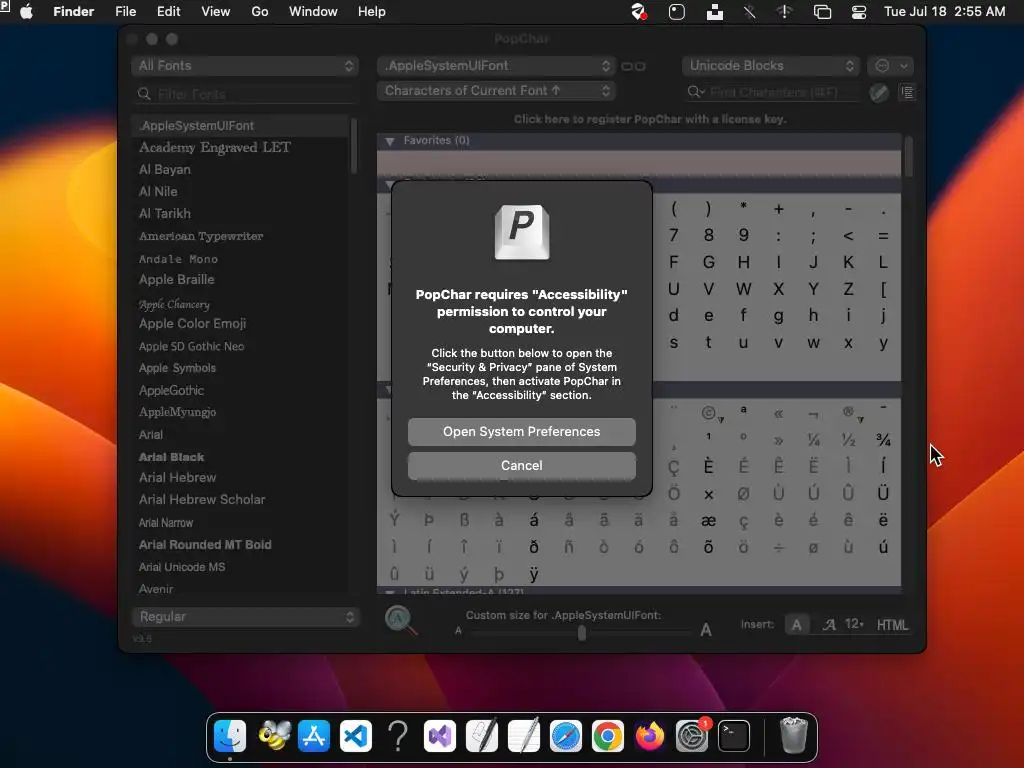Click Open System Preferences in the dialog
Image resolution: width=1024 pixels, height=768 pixels.
(x=521, y=432)
